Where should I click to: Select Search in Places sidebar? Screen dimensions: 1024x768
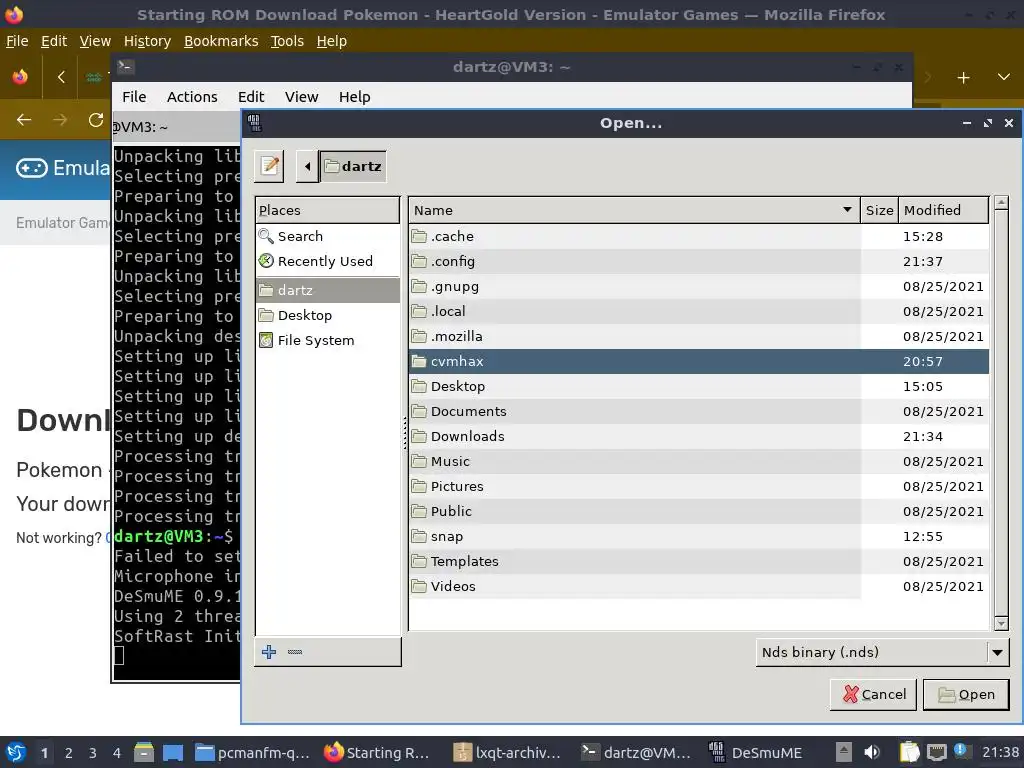[327, 236]
